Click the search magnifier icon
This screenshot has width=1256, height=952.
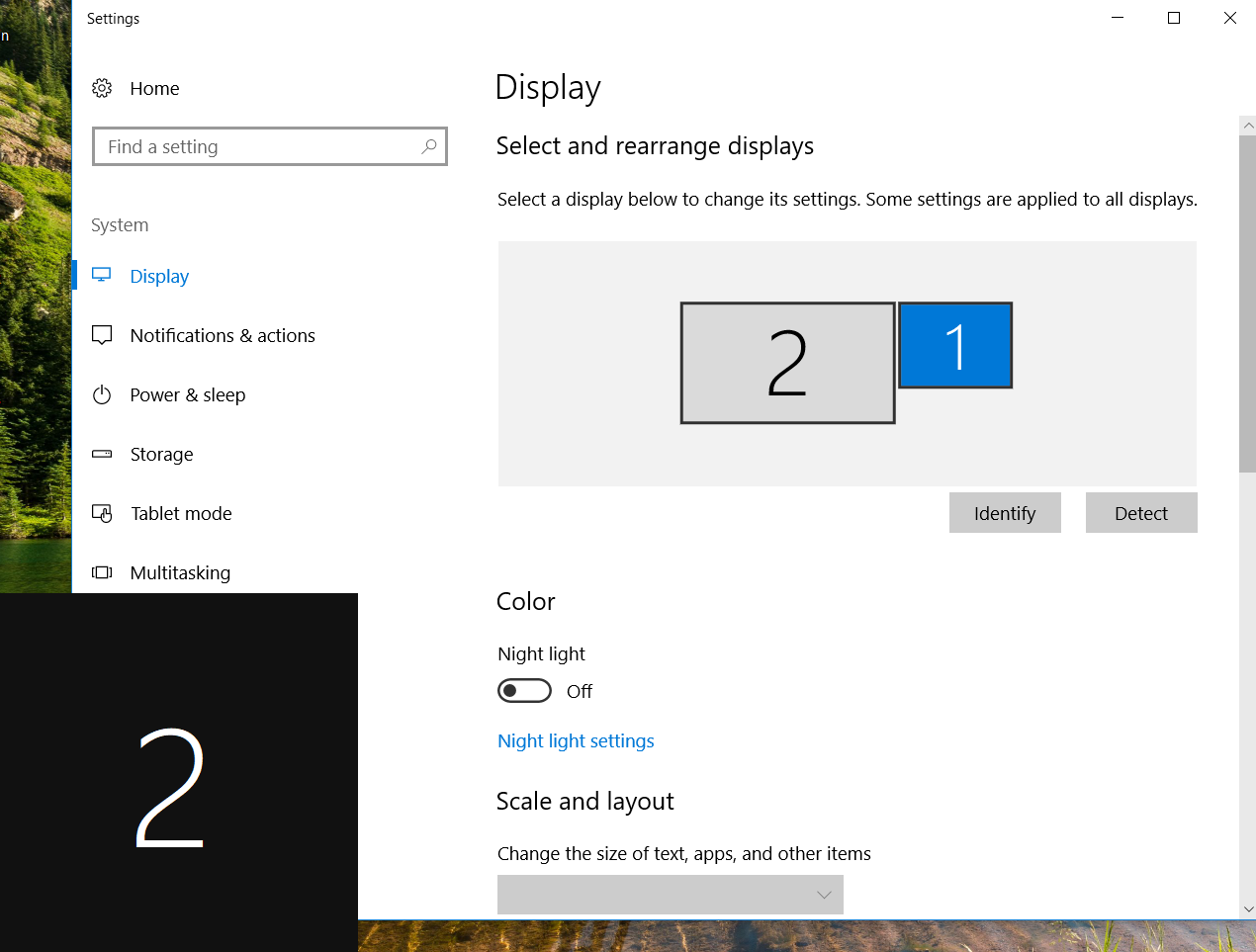pos(429,146)
